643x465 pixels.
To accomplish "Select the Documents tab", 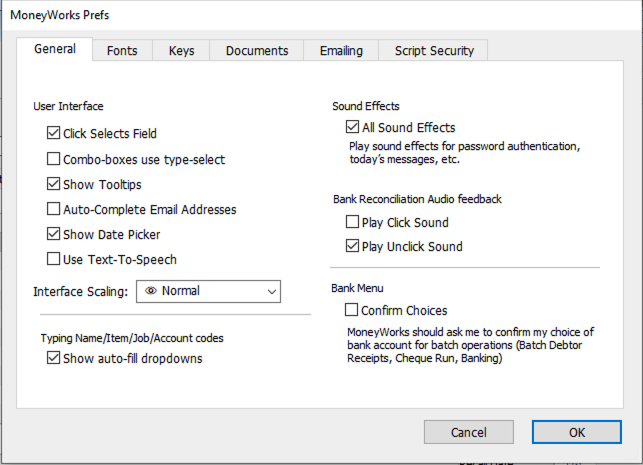I will [x=257, y=50].
